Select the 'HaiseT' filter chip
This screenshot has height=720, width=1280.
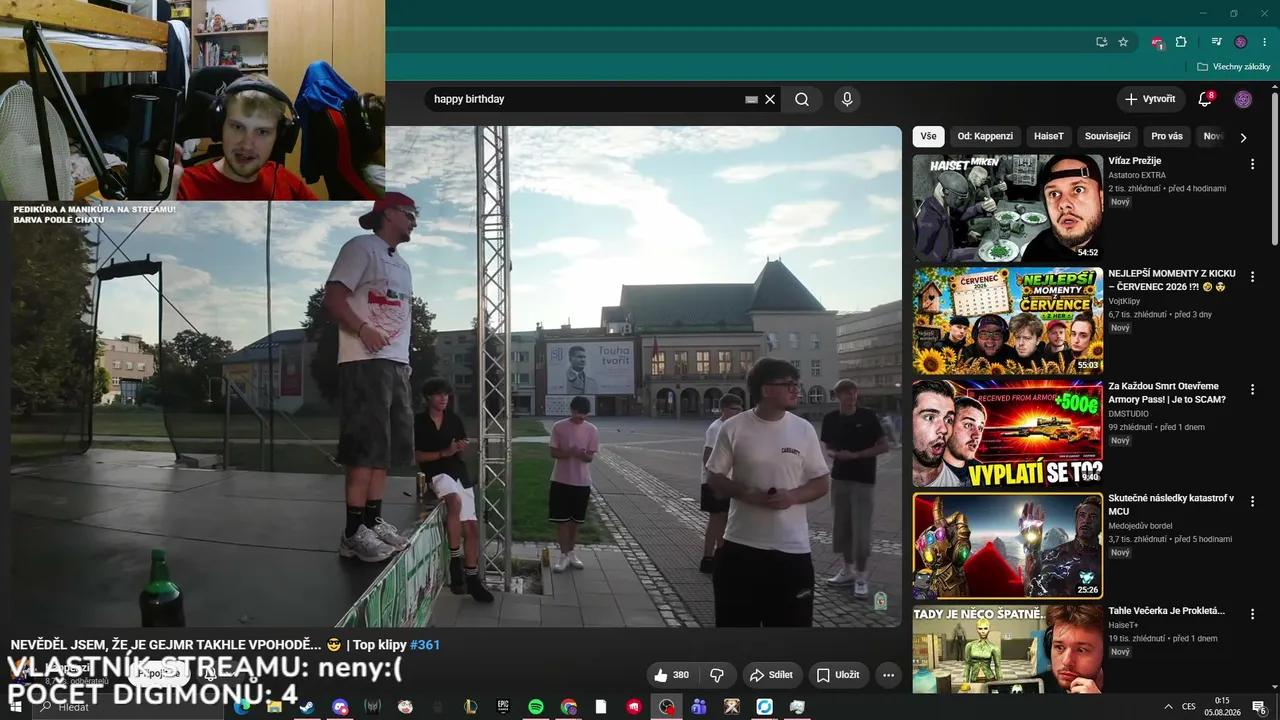(1049, 136)
